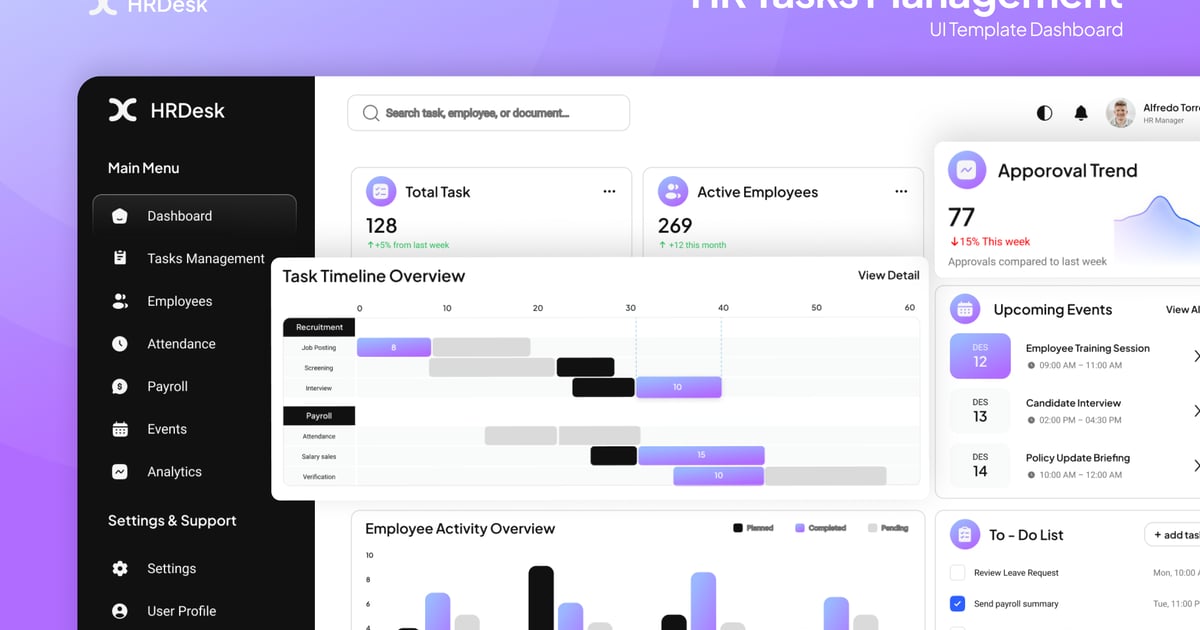Click the Attendance clock icon
Viewport: 1200px width, 630px height.
click(x=120, y=344)
